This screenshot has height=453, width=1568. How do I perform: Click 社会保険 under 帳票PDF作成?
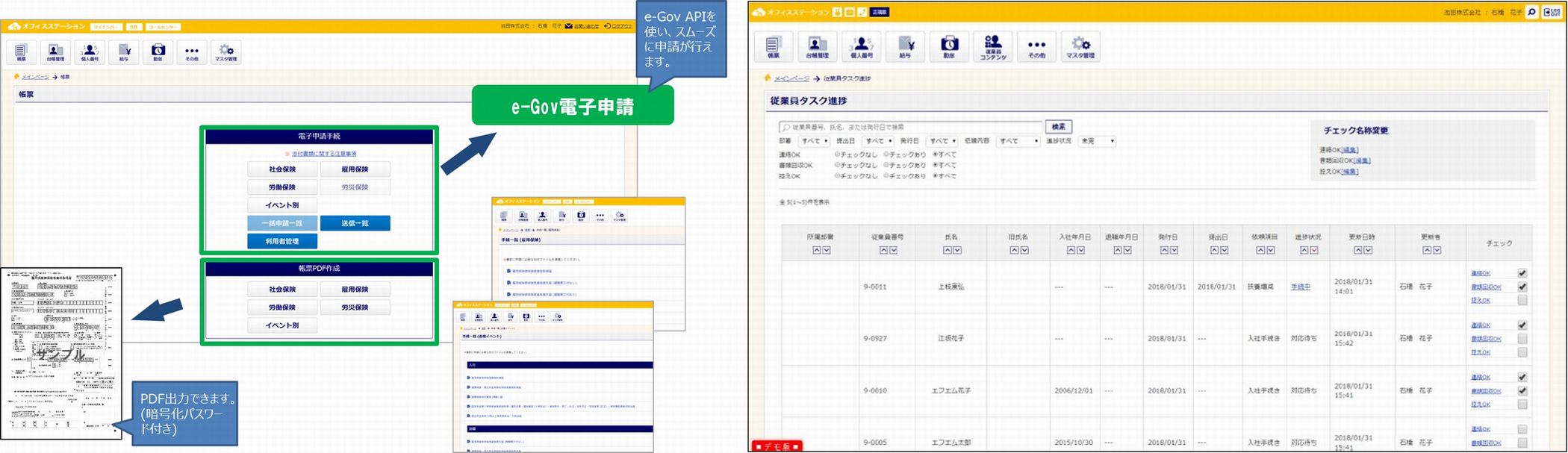click(x=282, y=290)
